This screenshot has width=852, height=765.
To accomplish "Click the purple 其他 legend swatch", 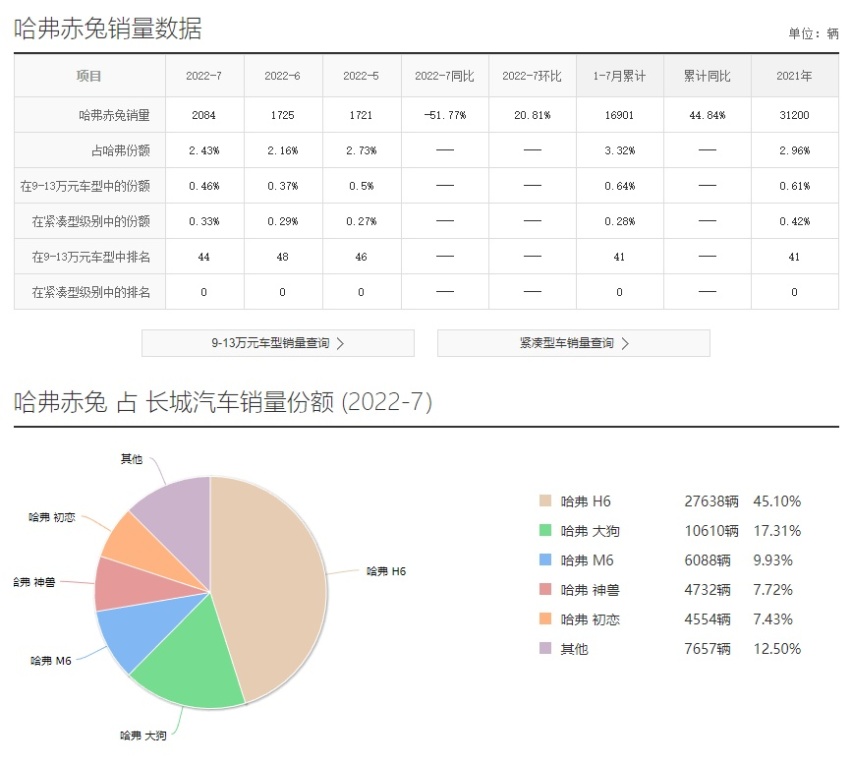I will 545,648.
